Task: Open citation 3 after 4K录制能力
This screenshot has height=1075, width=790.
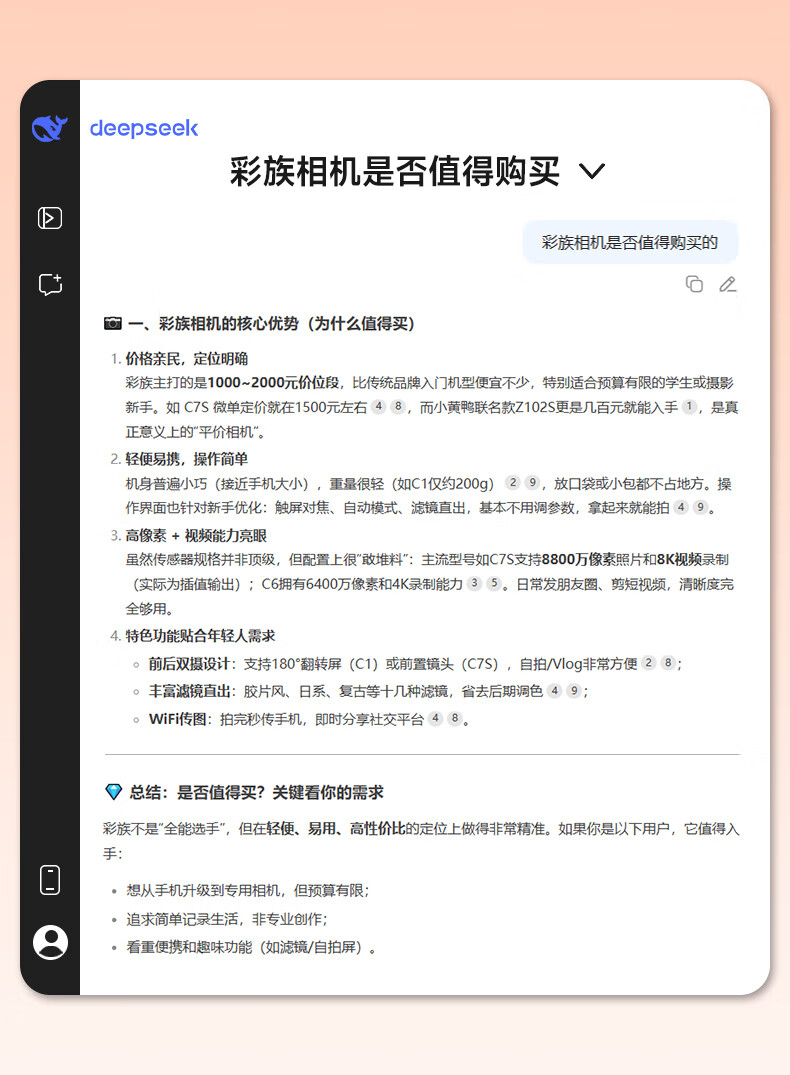Action: click(474, 583)
